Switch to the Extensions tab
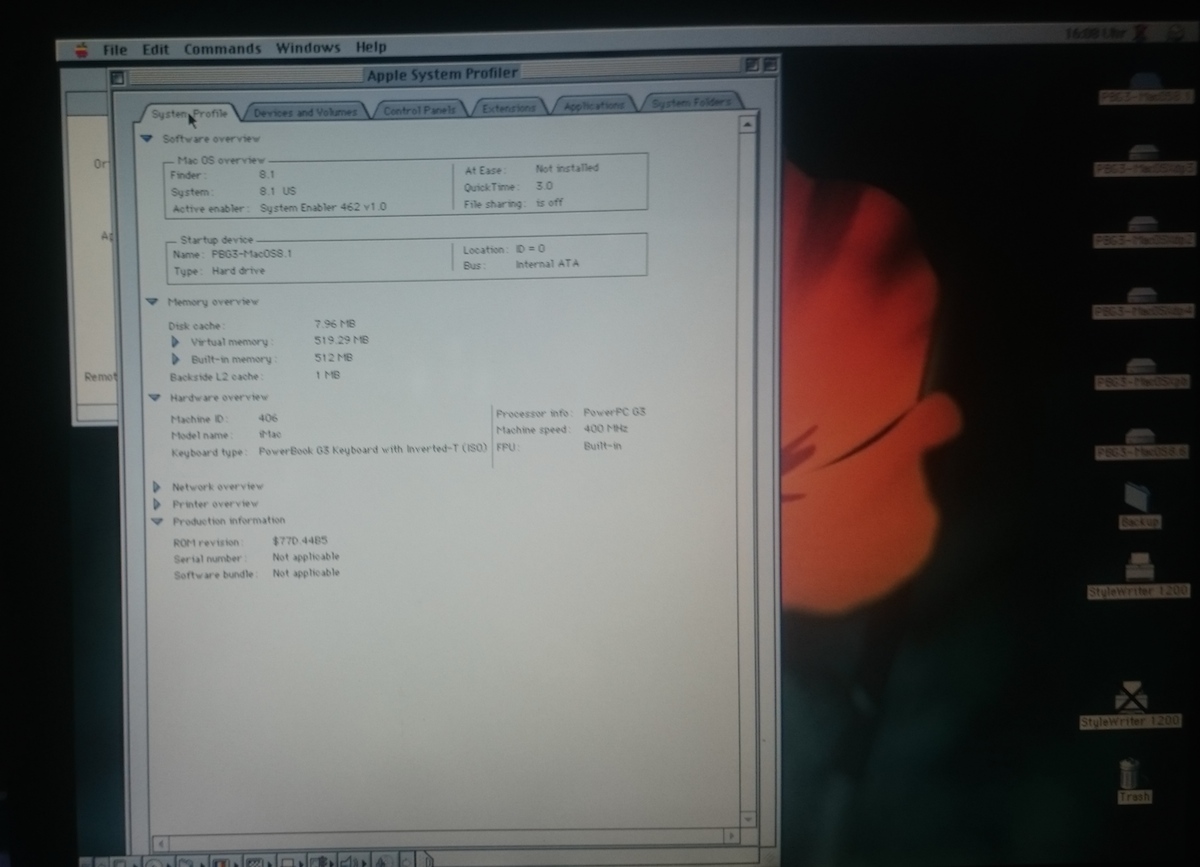Screen dimensions: 1200x867 (x=508, y=108)
